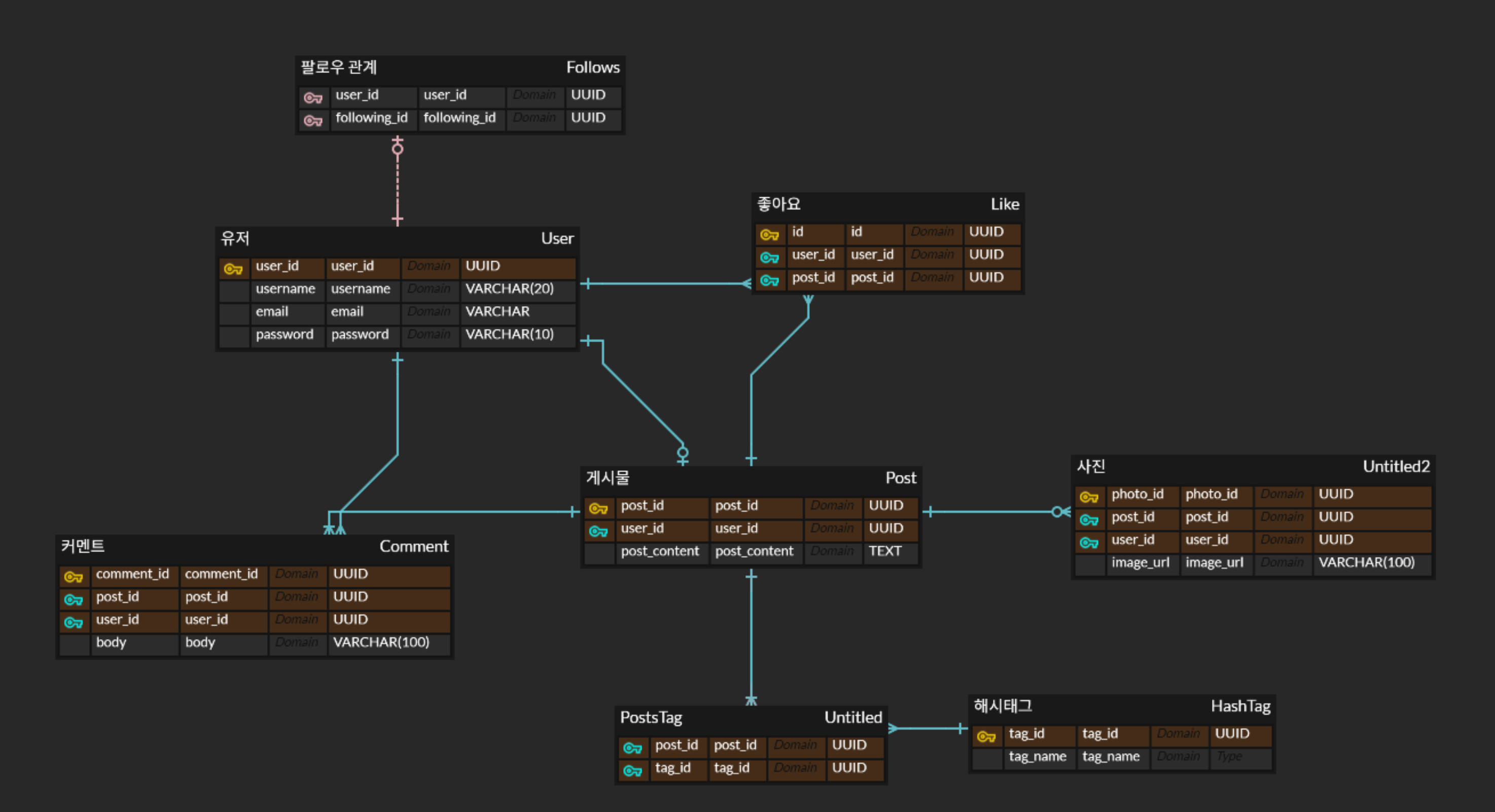Click the yellow key icon for photo_id
Viewport: 1495px width, 812px height.
[1088, 497]
